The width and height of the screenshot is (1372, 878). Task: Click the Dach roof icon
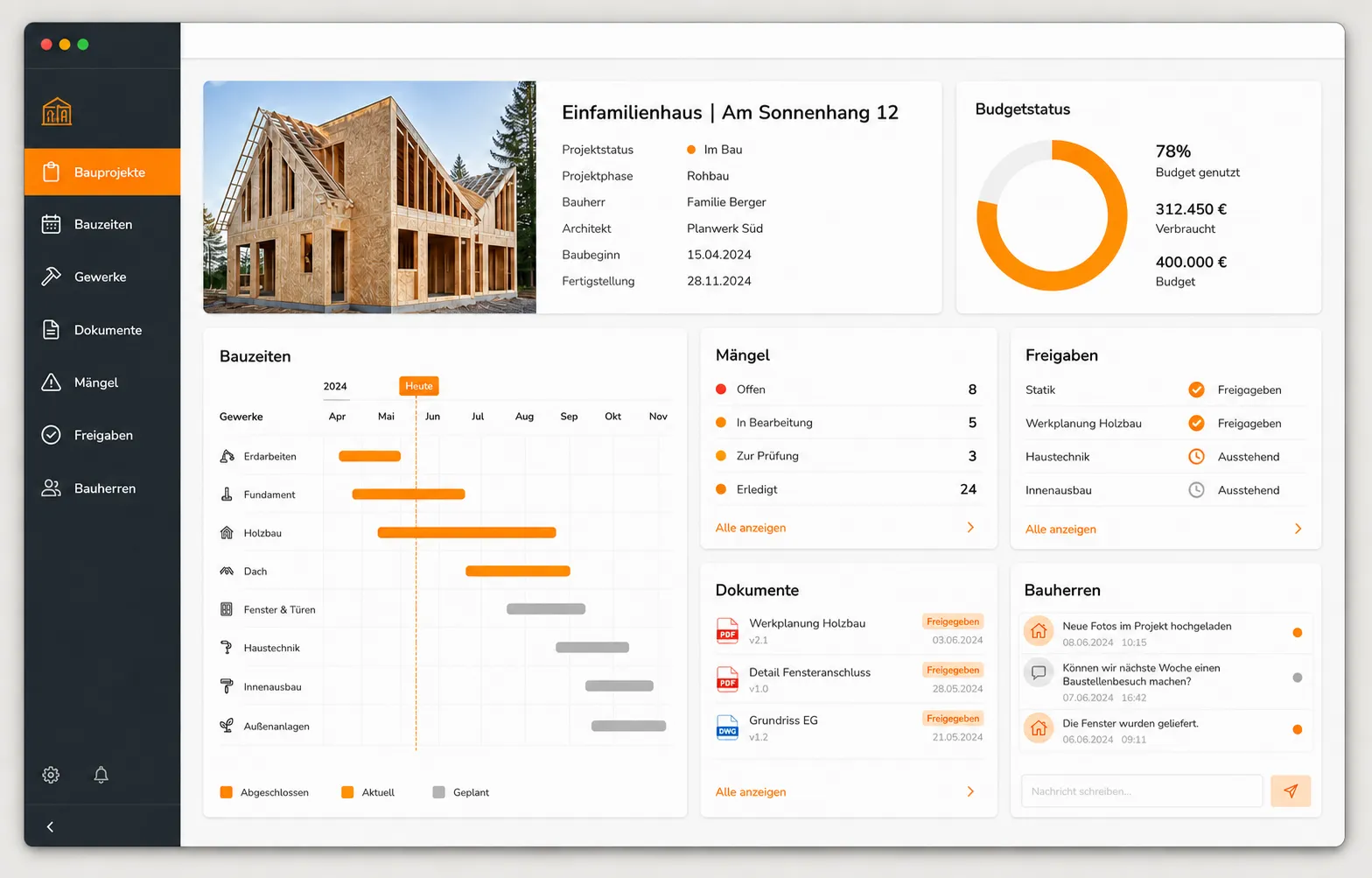[x=227, y=571]
